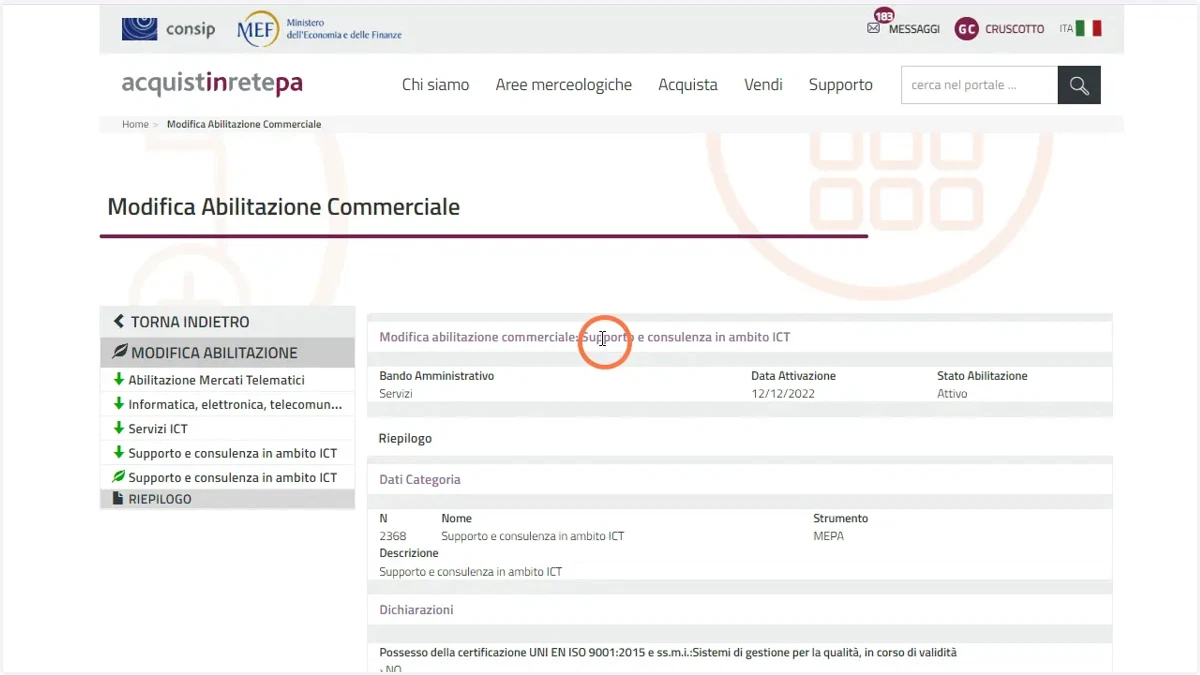Click green arrow beside Informatica, elettronica
1200x675 pixels.
tap(119, 404)
